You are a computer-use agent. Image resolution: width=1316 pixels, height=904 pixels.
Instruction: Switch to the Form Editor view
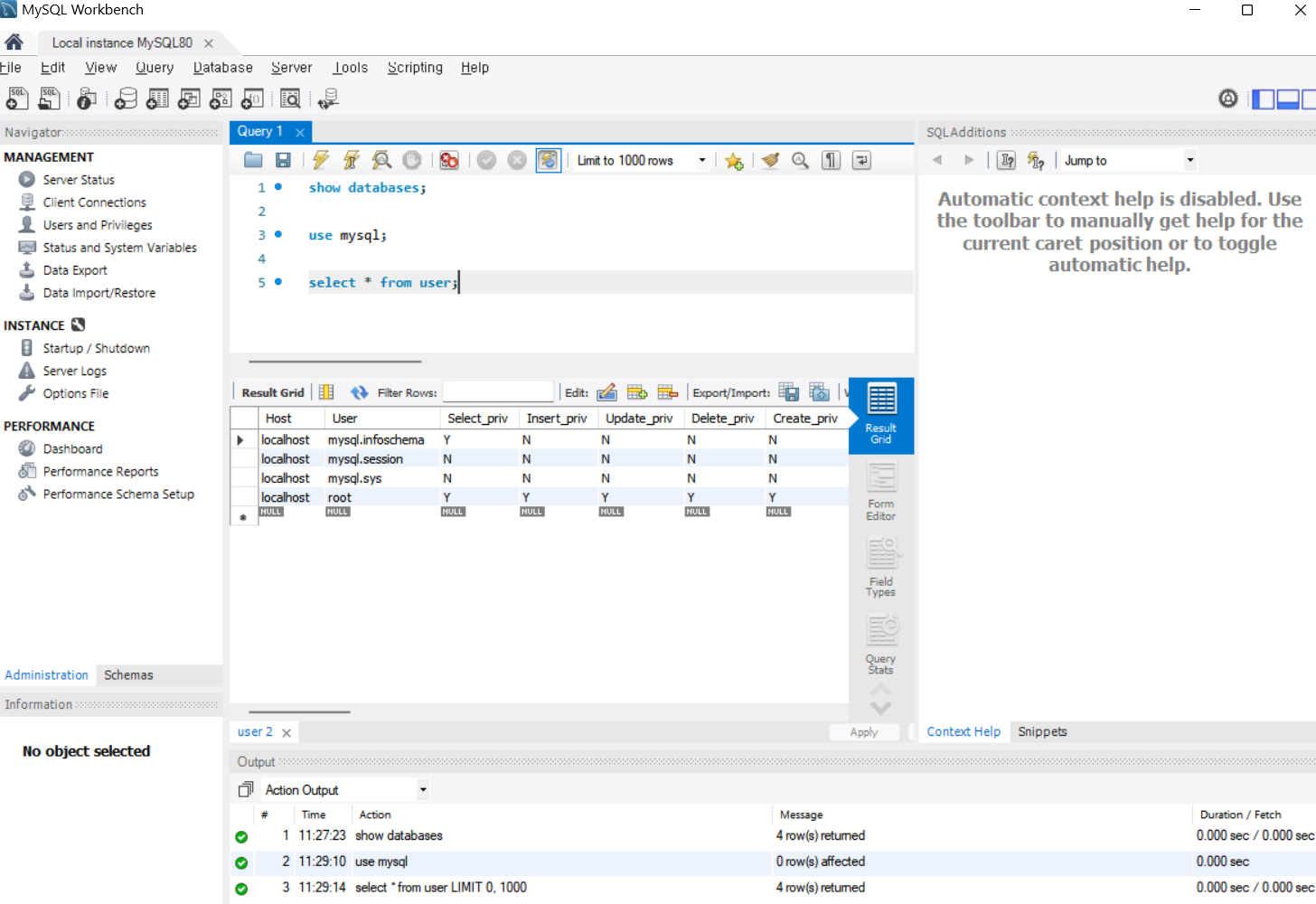[x=881, y=492]
